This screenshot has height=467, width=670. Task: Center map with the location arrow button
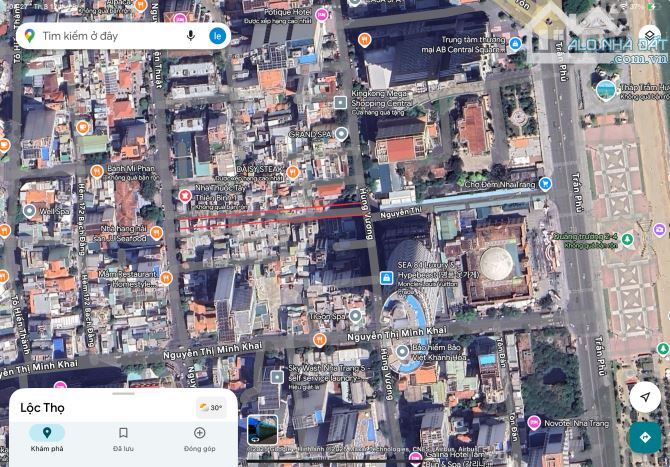point(645,396)
